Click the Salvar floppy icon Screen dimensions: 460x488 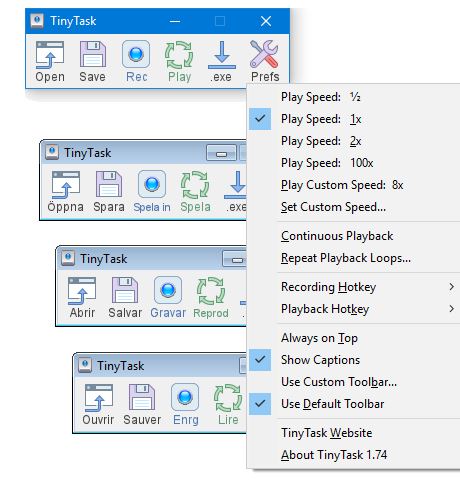click(x=125, y=290)
